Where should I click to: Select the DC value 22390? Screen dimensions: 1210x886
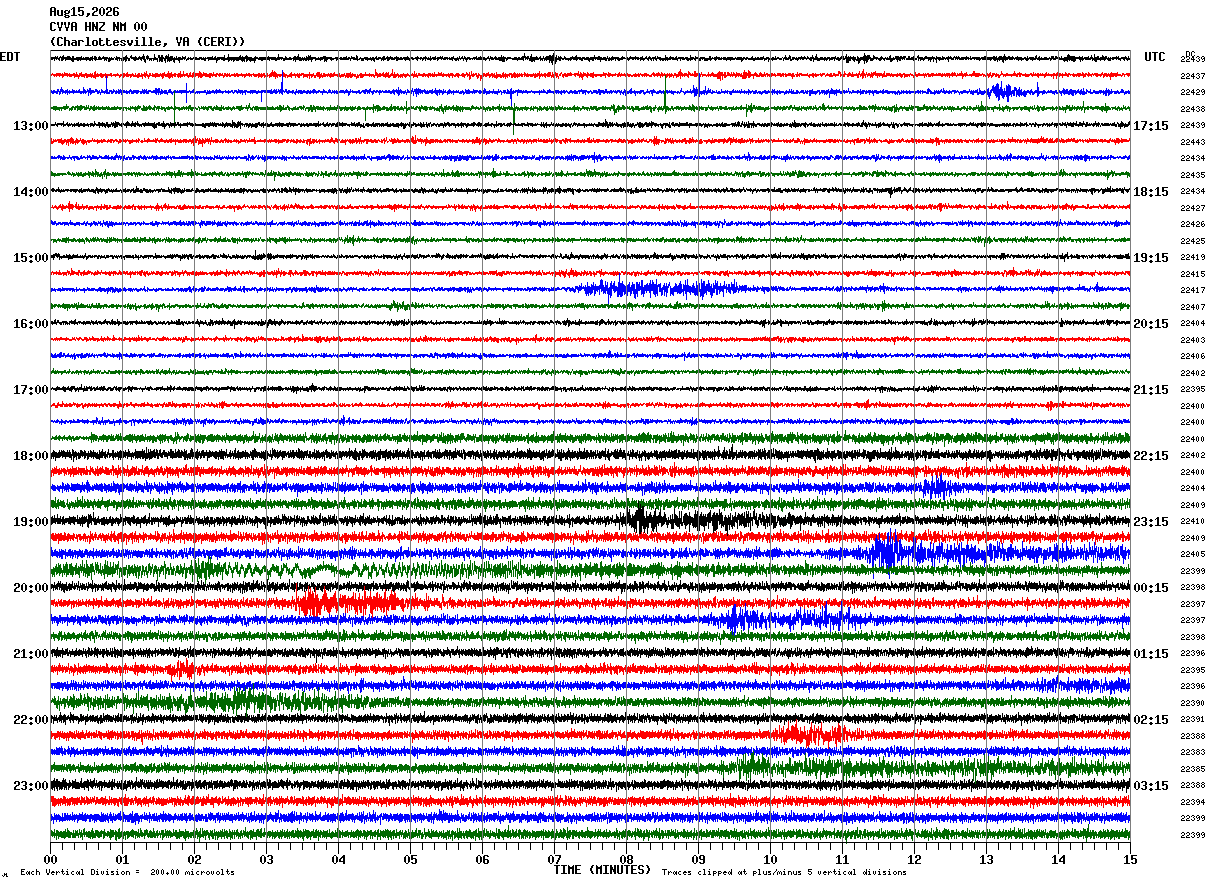1192,703
